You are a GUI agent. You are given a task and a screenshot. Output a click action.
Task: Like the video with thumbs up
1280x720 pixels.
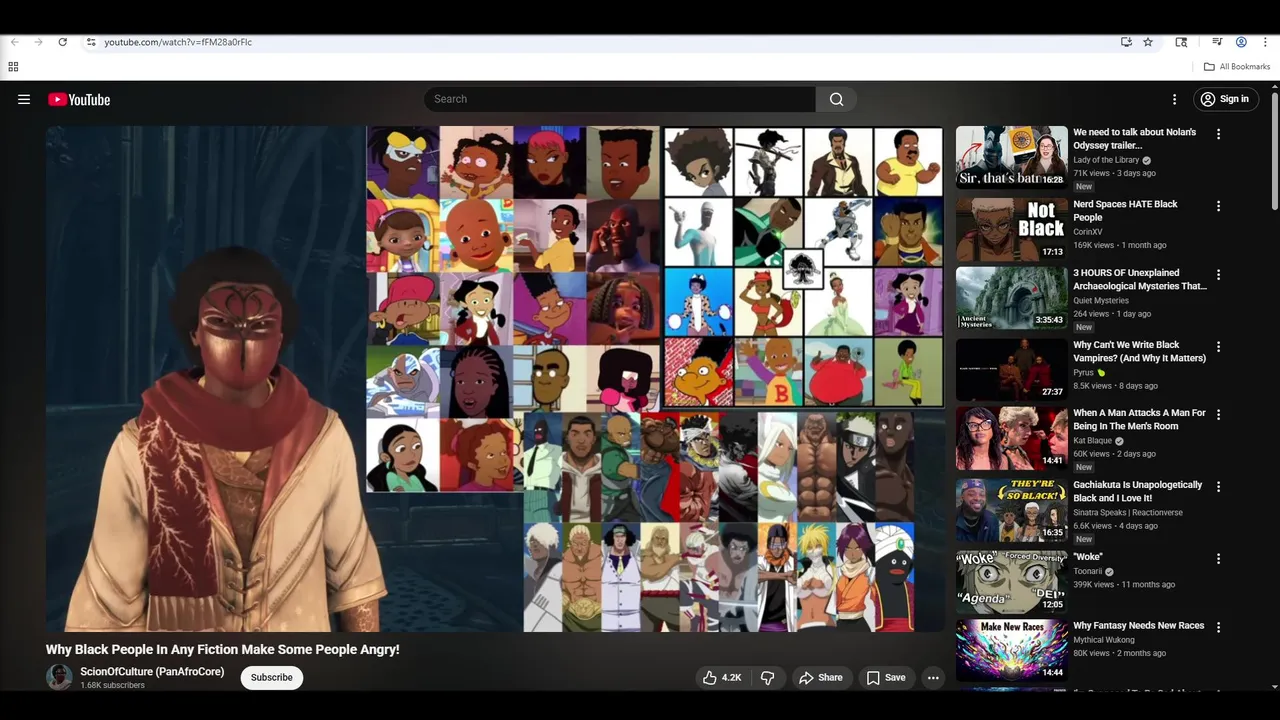[722, 677]
